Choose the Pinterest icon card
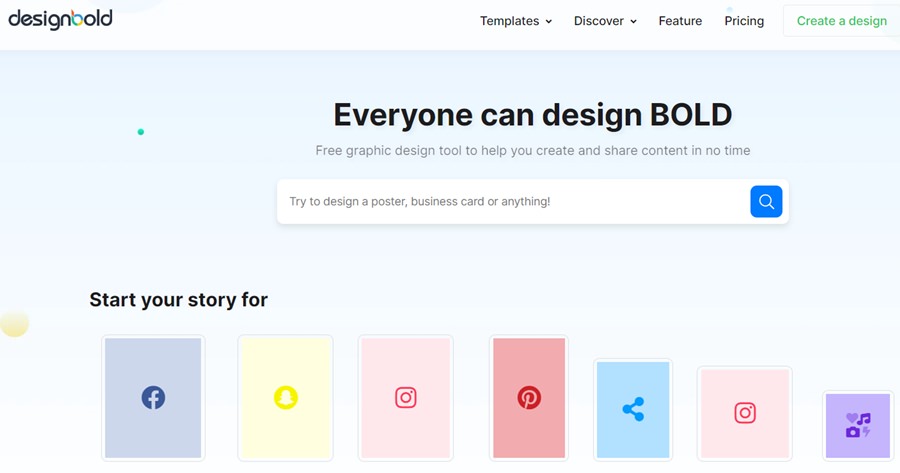900x473 pixels. [x=529, y=398]
